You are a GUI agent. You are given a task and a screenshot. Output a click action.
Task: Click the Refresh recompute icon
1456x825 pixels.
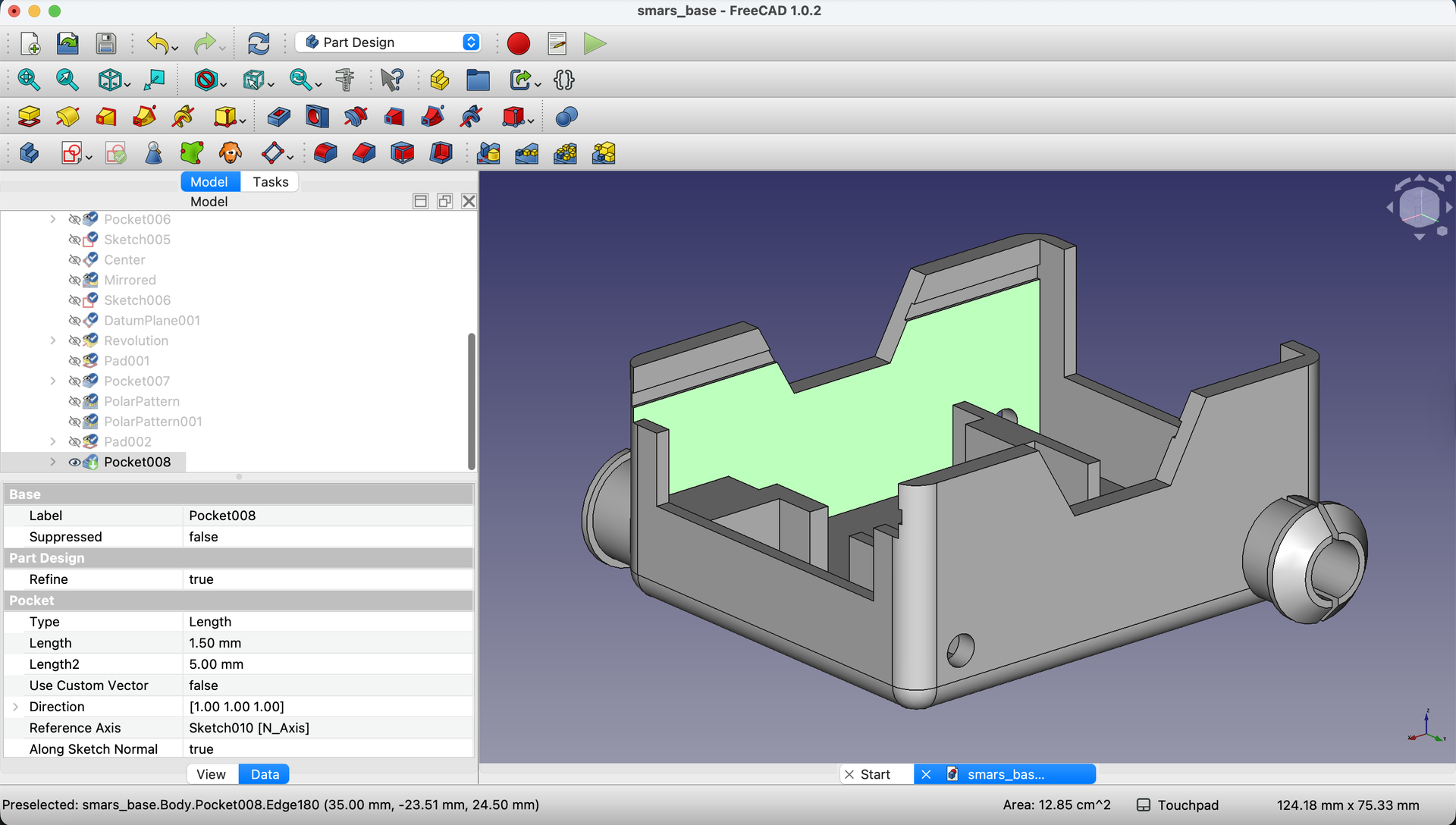click(x=259, y=43)
